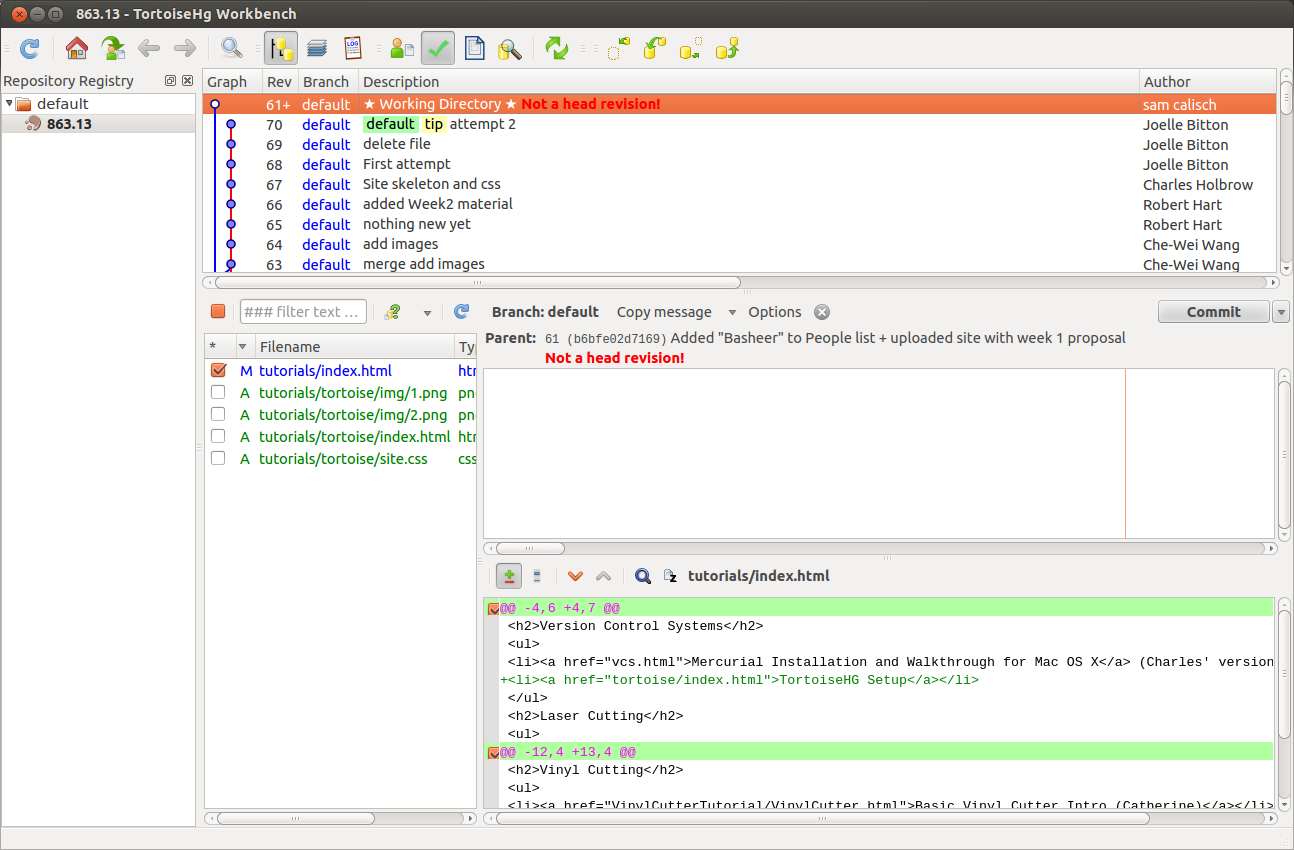Refresh the file list with small blue arrow
This screenshot has height=850, width=1294.
[x=461, y=312]
